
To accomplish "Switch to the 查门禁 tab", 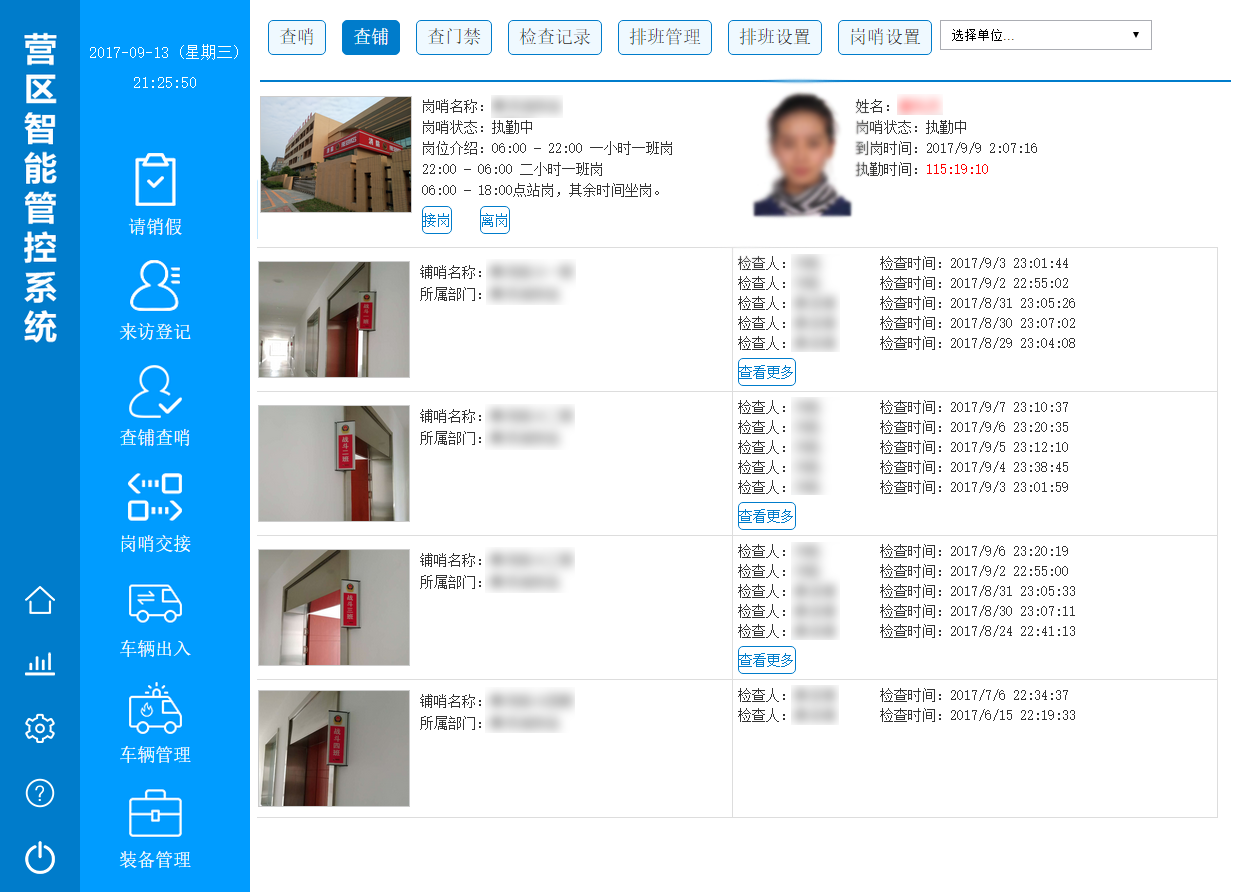I will click(x=454, y=38).
